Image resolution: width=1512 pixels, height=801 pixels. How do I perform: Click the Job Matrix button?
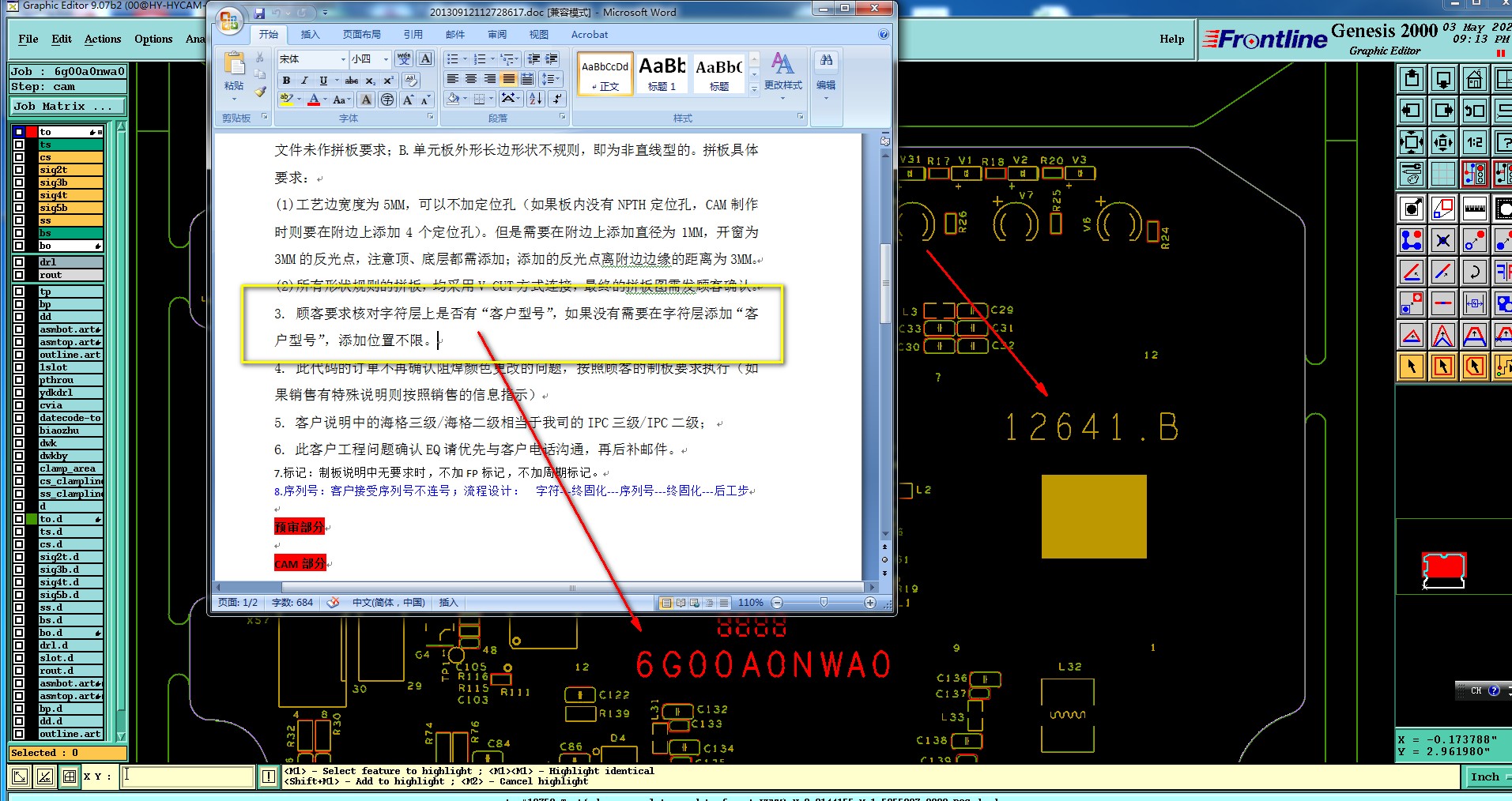tap(68, 107)
